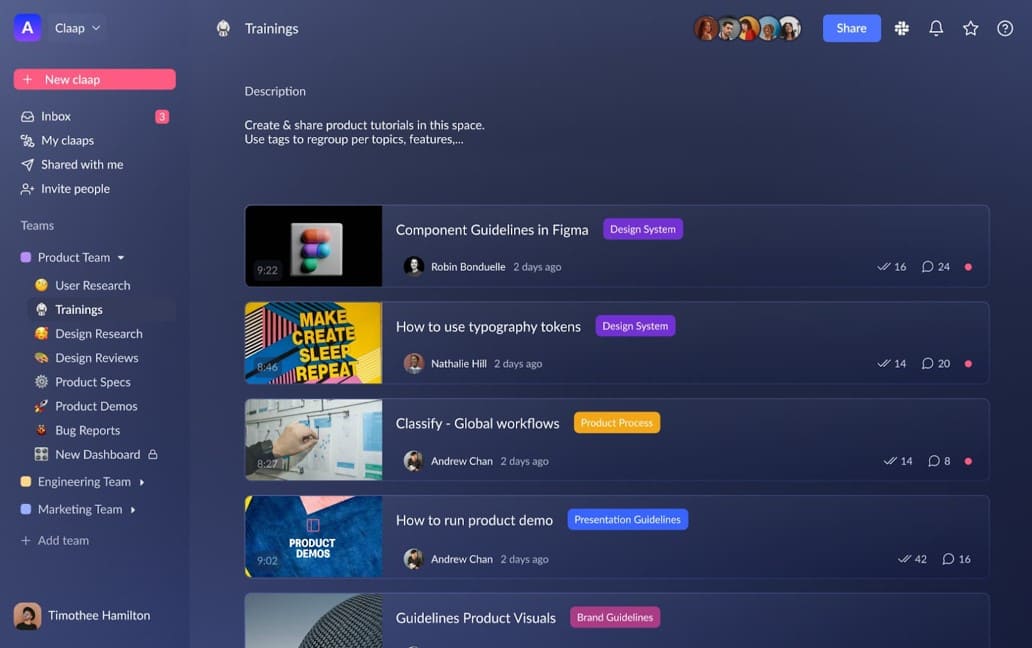Select the User Research channel

coord(101,285)
